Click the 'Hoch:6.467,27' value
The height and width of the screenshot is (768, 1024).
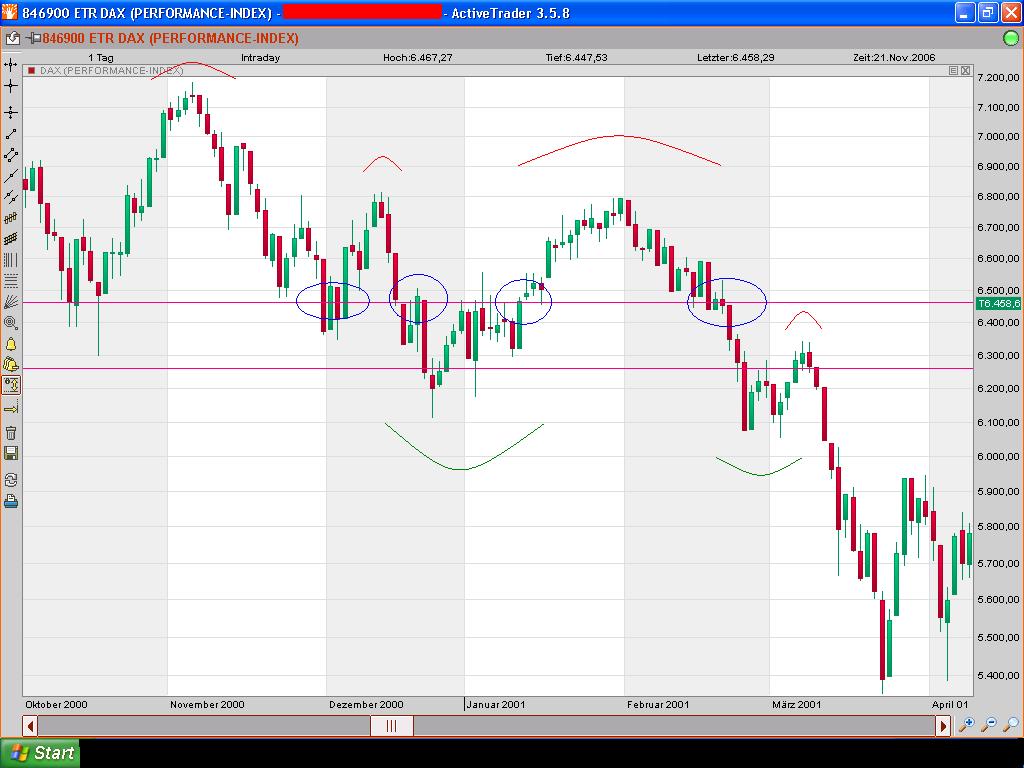coord(418,57)
